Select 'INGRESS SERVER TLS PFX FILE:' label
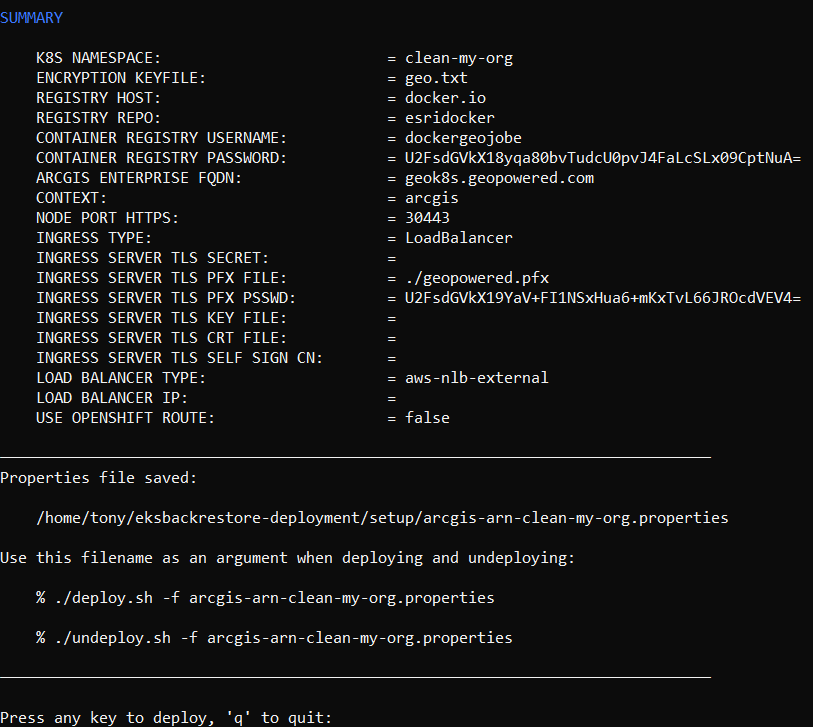 point(161,278)
